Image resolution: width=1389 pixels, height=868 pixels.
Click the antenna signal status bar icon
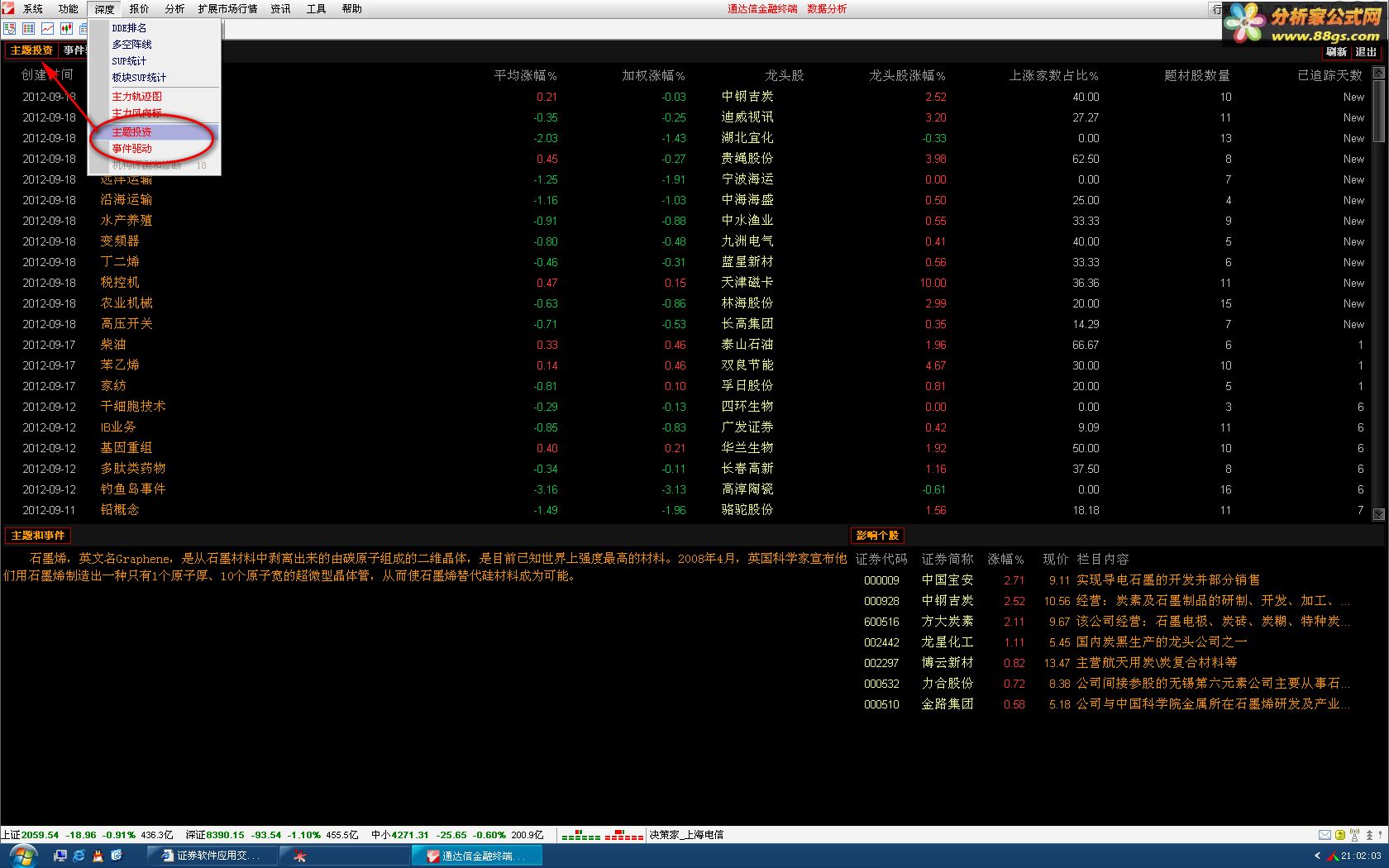[x=1354, y=835]
